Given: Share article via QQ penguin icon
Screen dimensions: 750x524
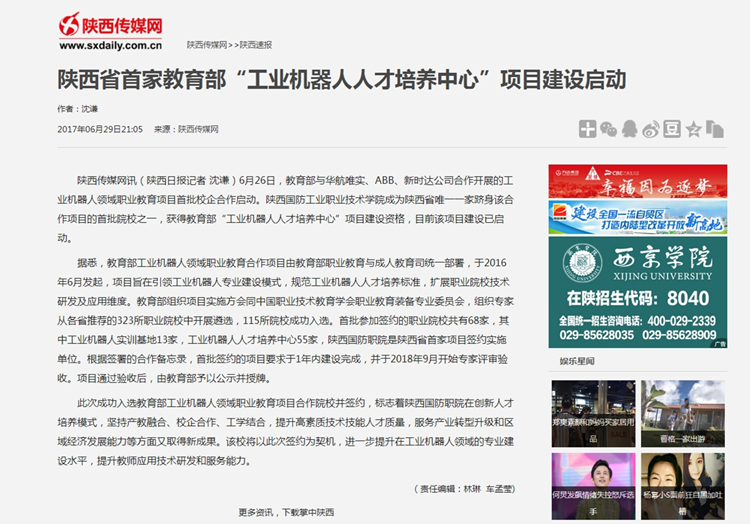Looking at the screenshot, I should 629,129.
